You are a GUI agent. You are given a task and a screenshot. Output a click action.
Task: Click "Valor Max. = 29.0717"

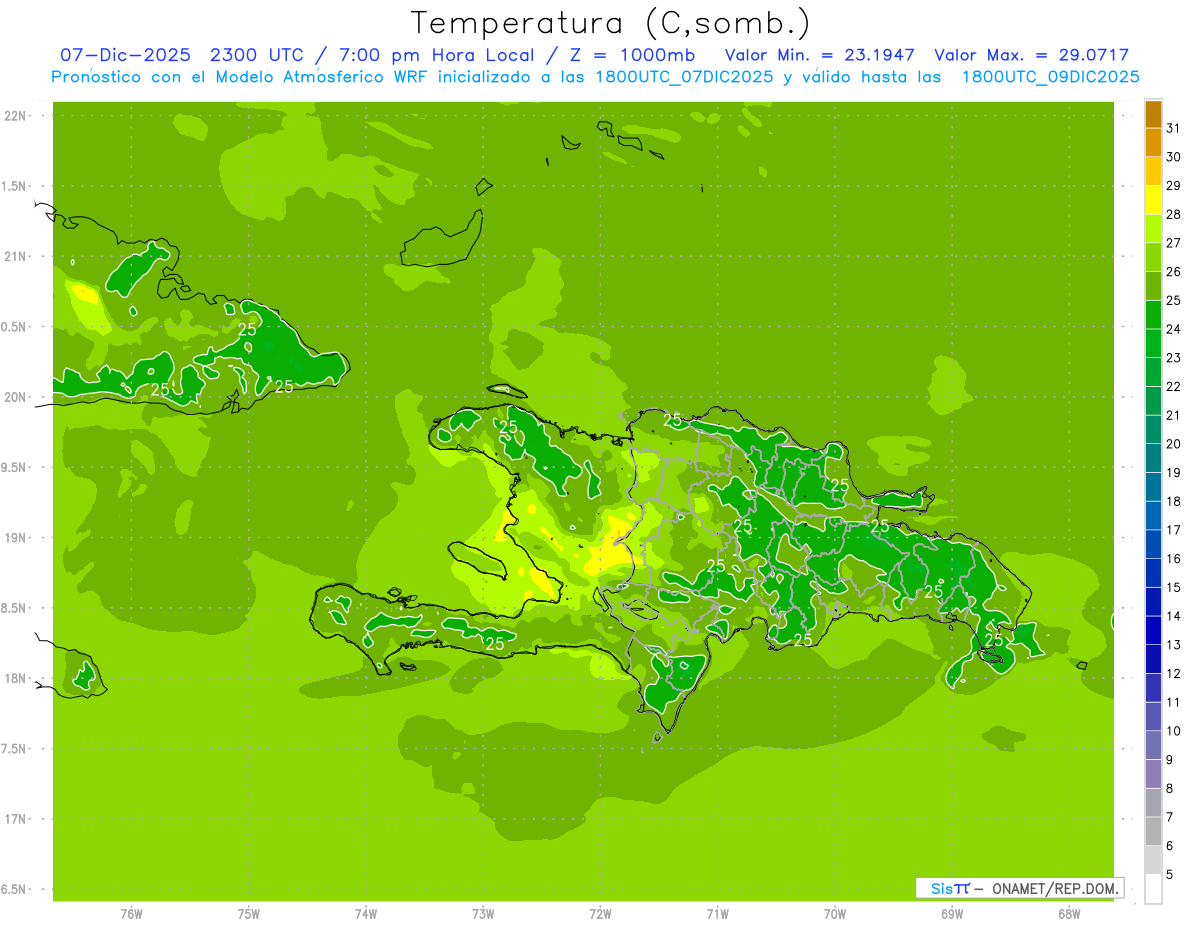pos(1032,55)
